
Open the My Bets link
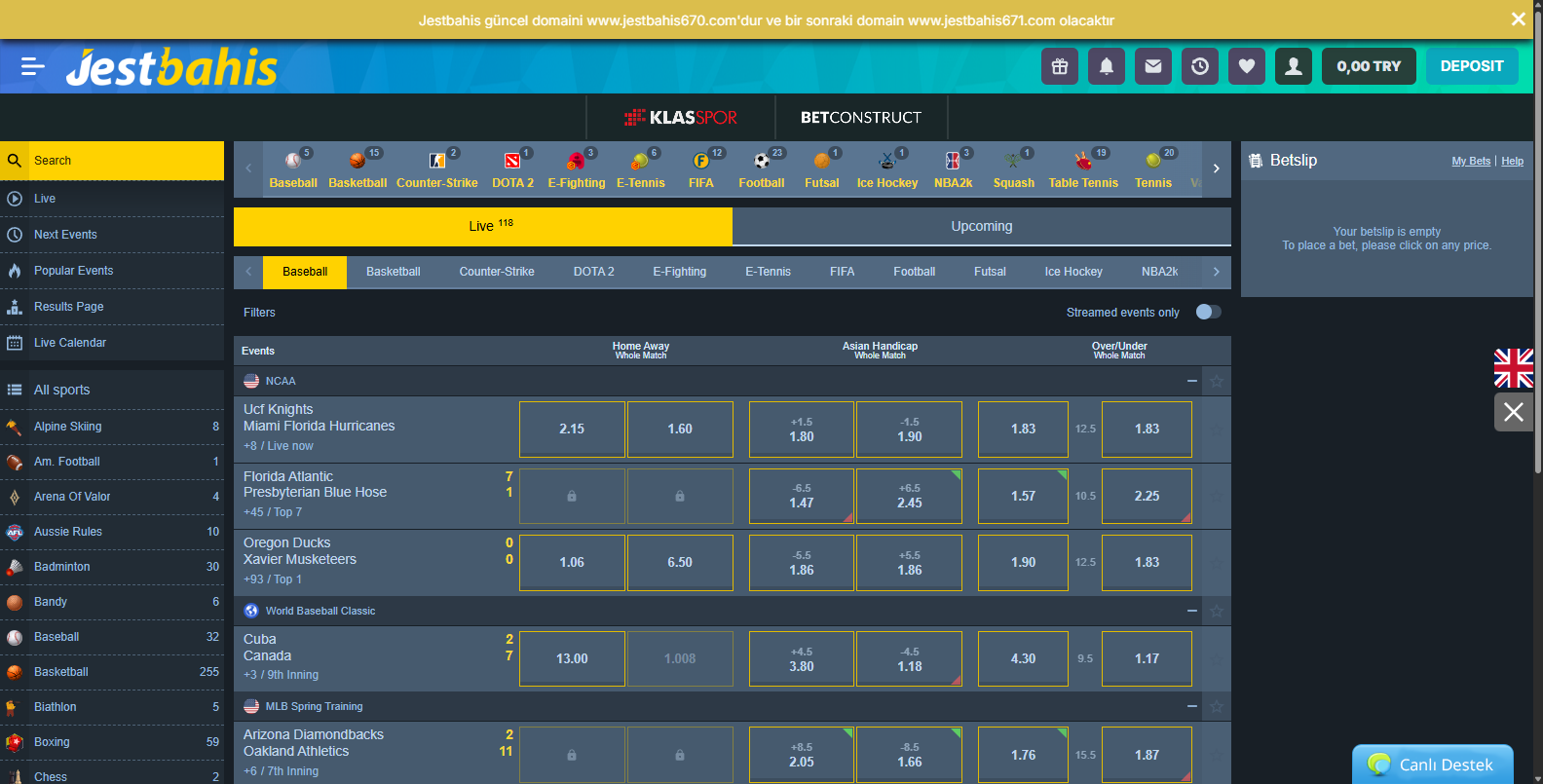1470,162
